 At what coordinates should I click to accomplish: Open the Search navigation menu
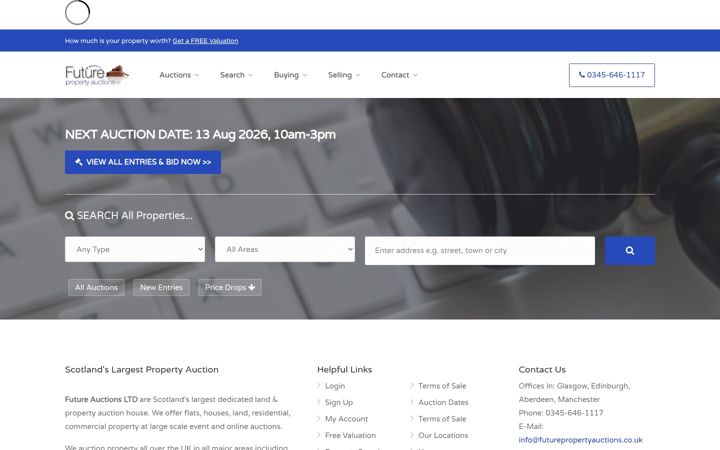(x=236, y=75)
